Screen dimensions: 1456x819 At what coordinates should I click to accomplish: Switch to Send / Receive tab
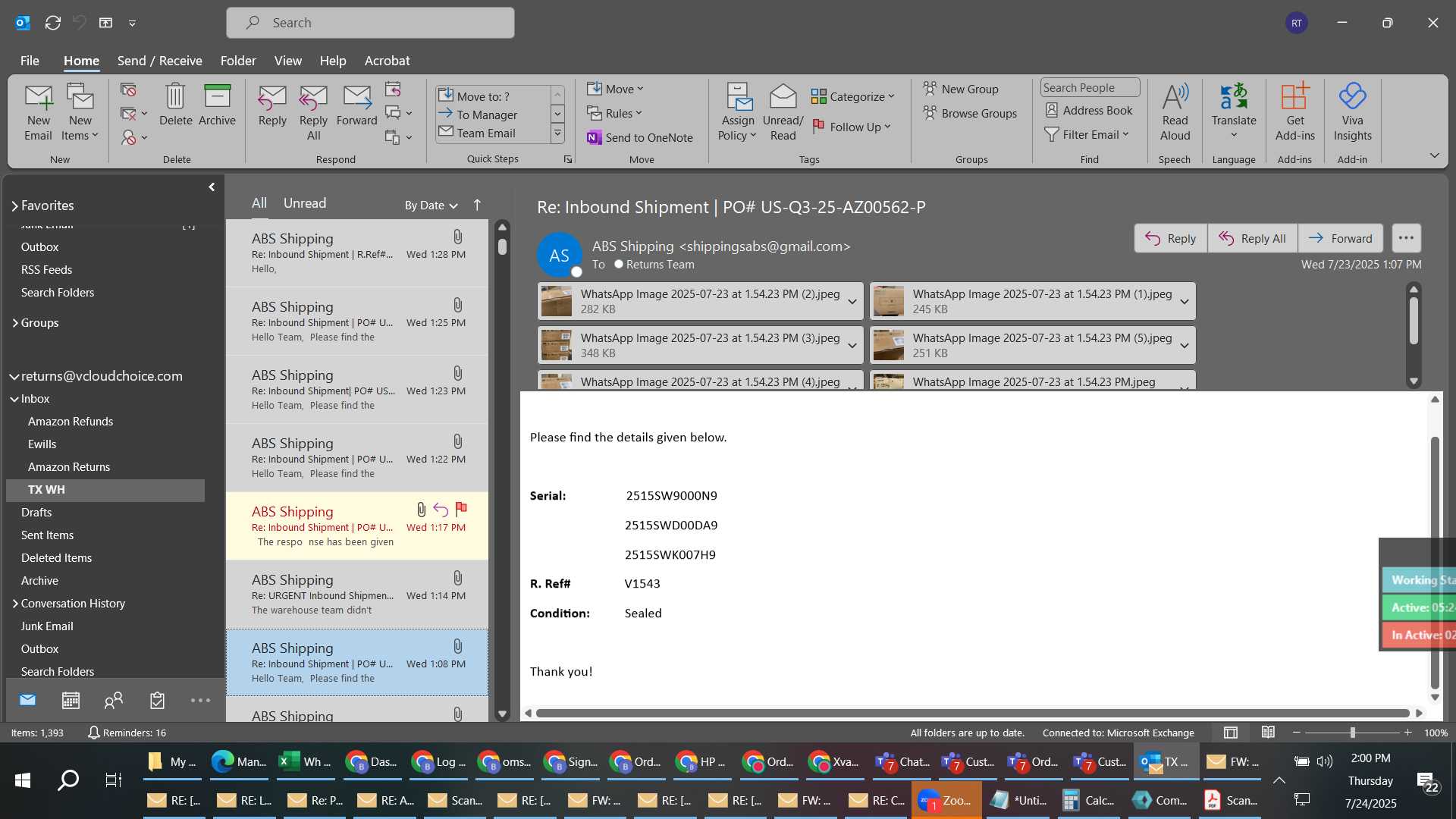tap(159, 61)
